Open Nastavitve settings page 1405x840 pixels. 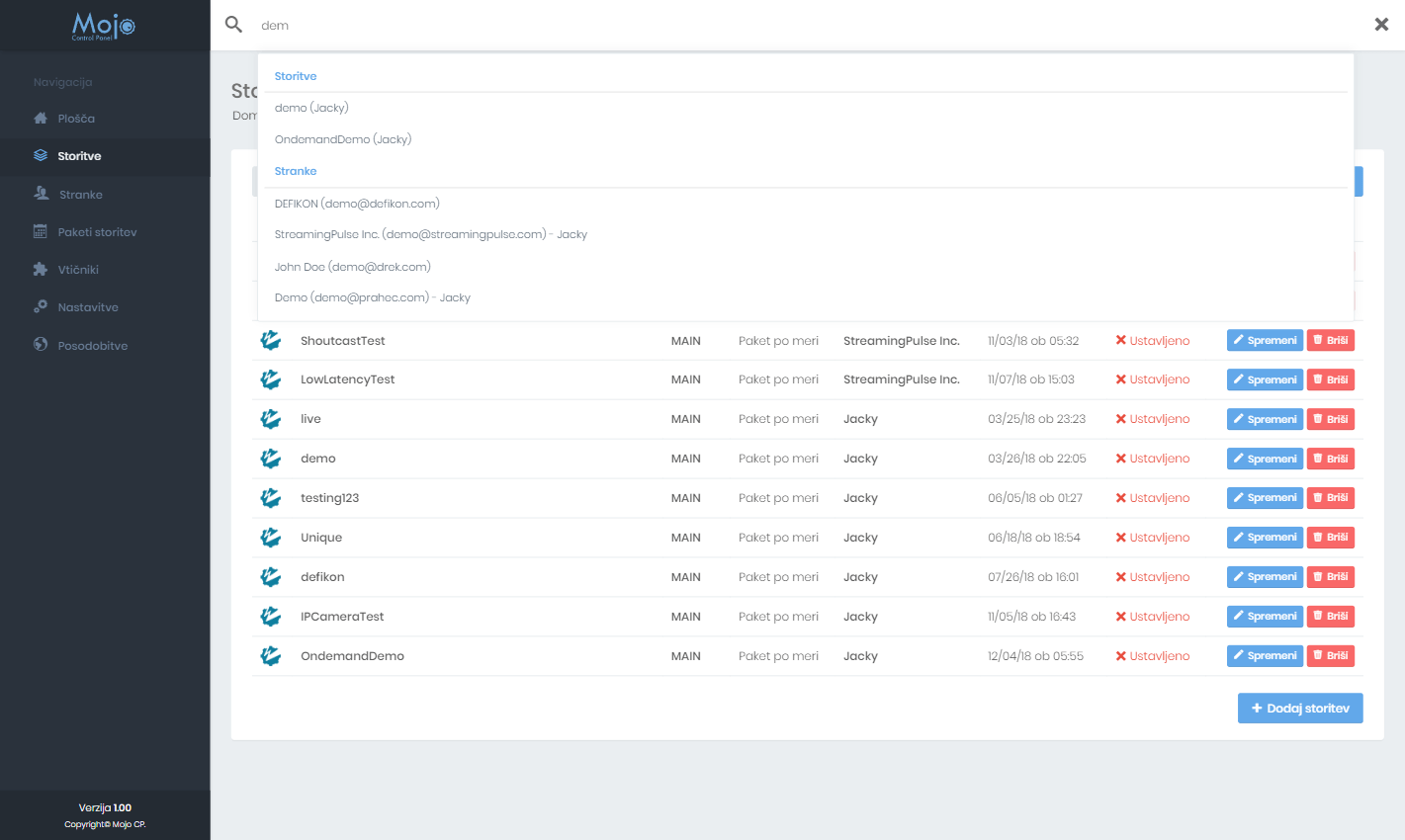88,307
